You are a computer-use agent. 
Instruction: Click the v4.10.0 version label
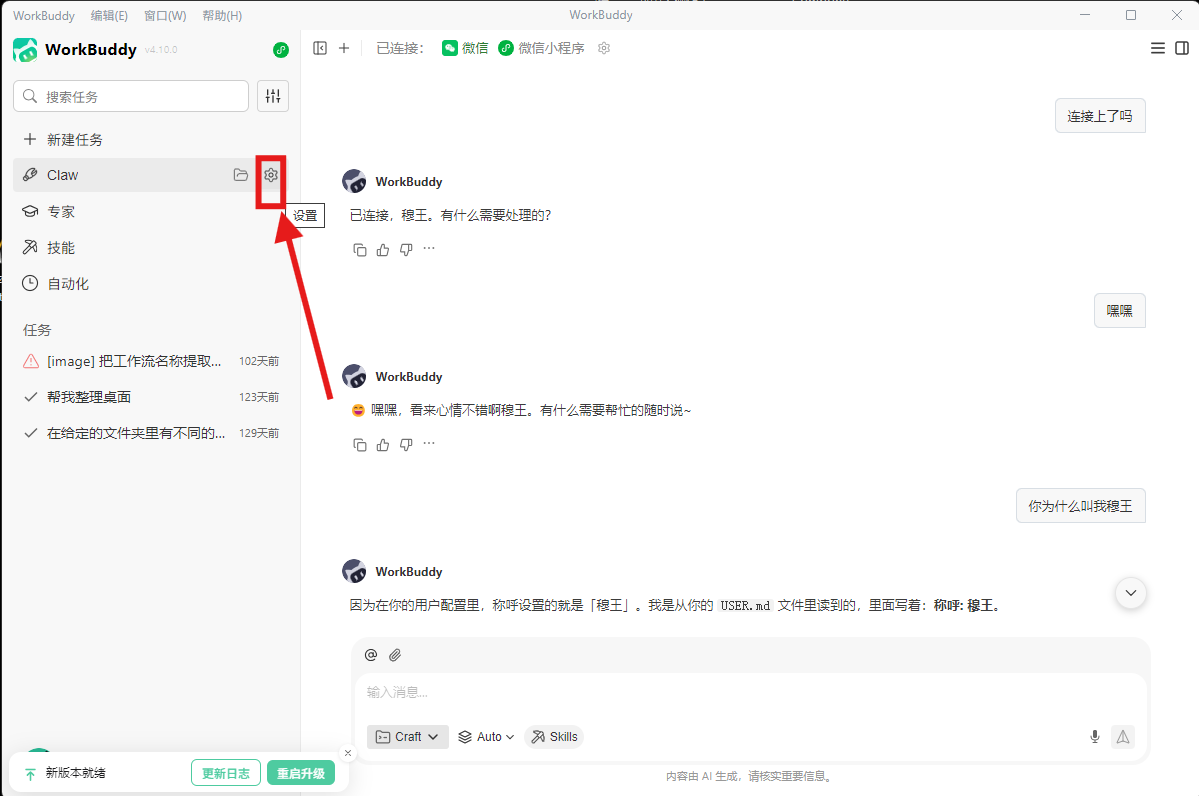(x=161, y=50)
